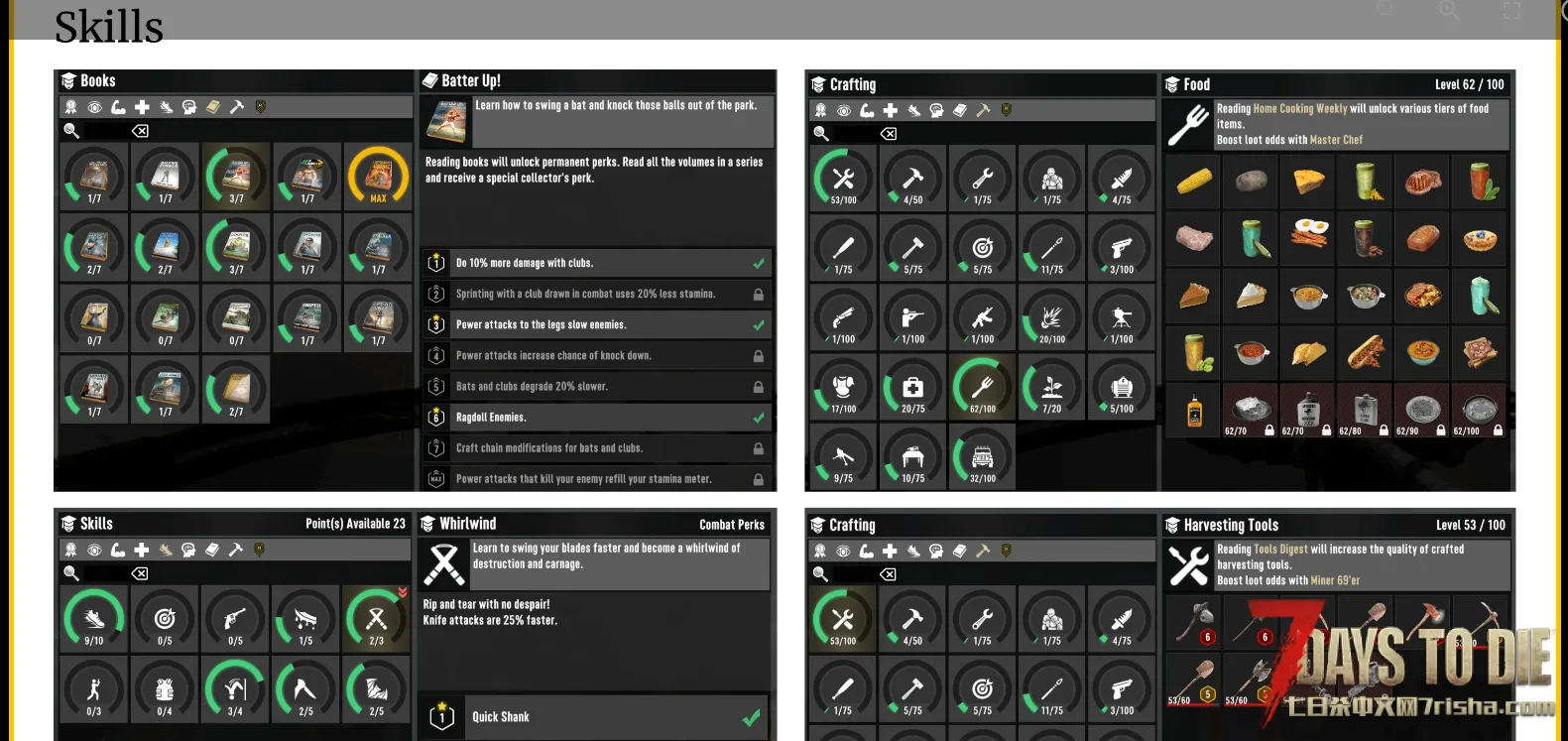
Task: Click the Books panel search field
Action: click(x=105, y=131)
